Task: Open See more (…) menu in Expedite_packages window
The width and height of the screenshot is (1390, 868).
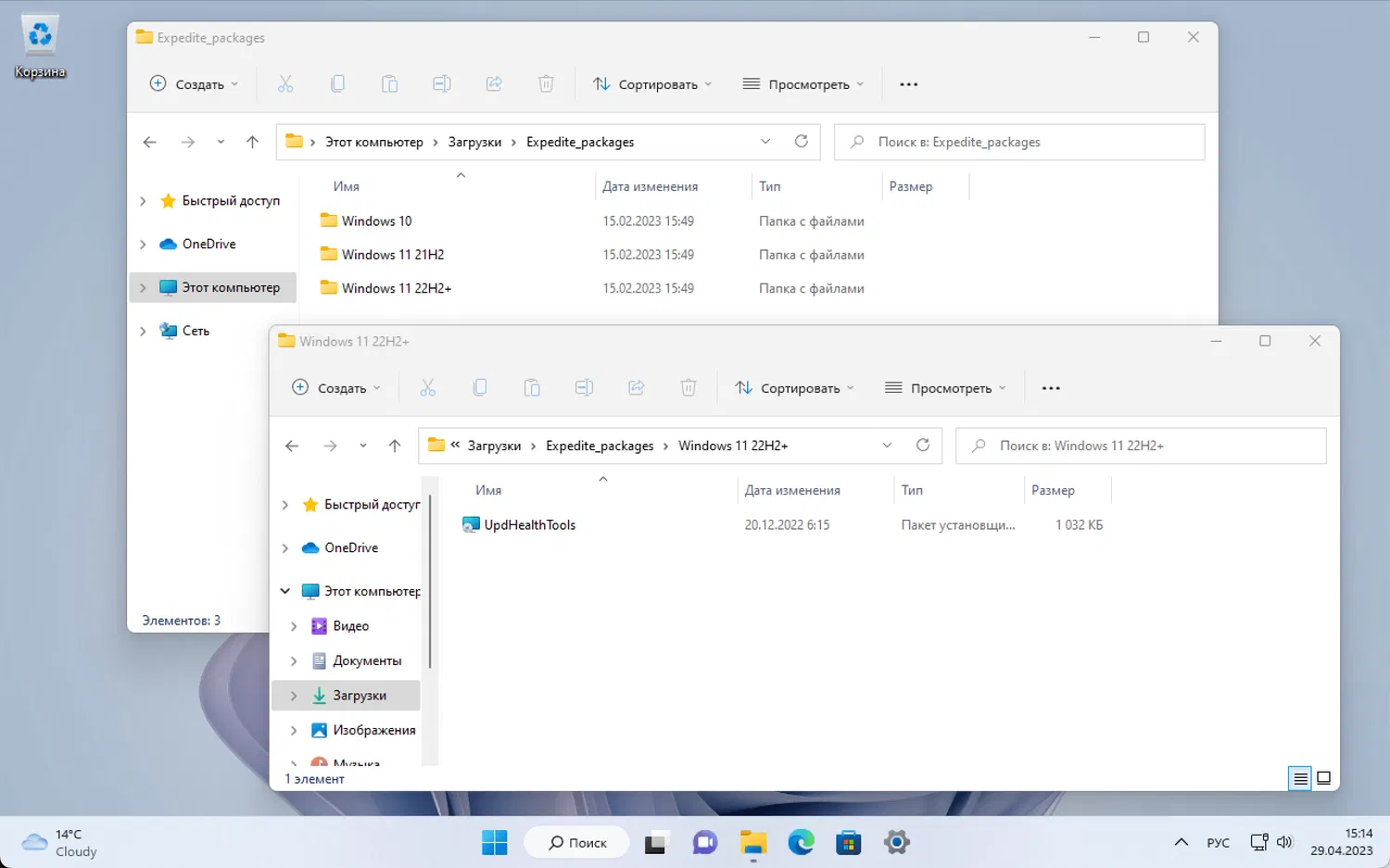Action: (x=909, y=84)
